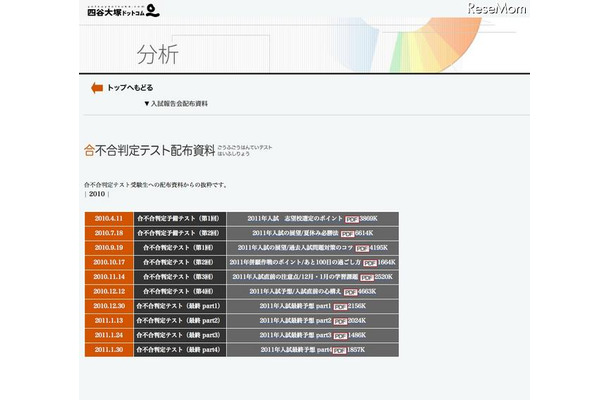Go back via トップへもどる link
610x400 pixels.
pyautogui.click(x=130, y=88)
